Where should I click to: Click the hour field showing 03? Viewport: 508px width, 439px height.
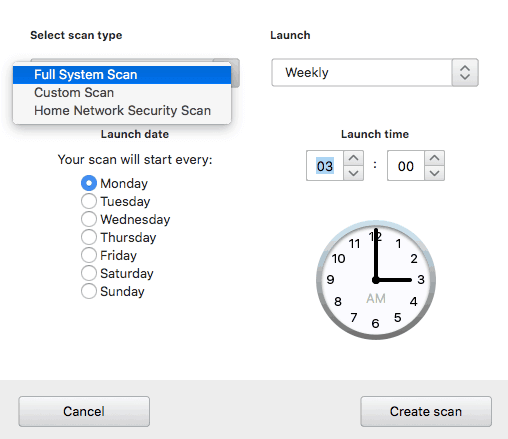tap(325, 166)
